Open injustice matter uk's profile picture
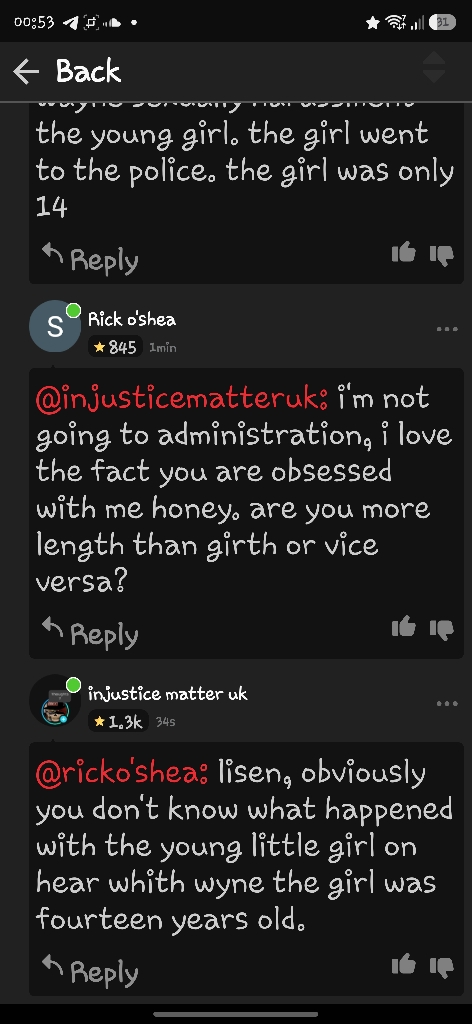Viewport: 472px width, 1024px height. coord(55,701)
